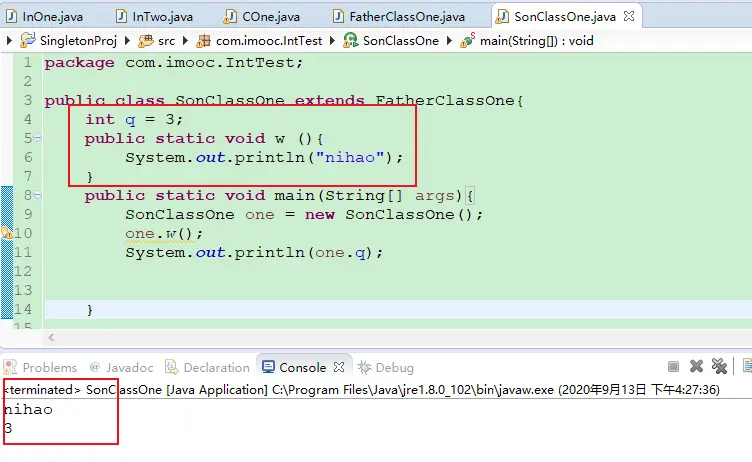Click SingletonProj project icon in breadcrumb
The width and height of the screenshot is (752, 462).
(x=28, y=40)
